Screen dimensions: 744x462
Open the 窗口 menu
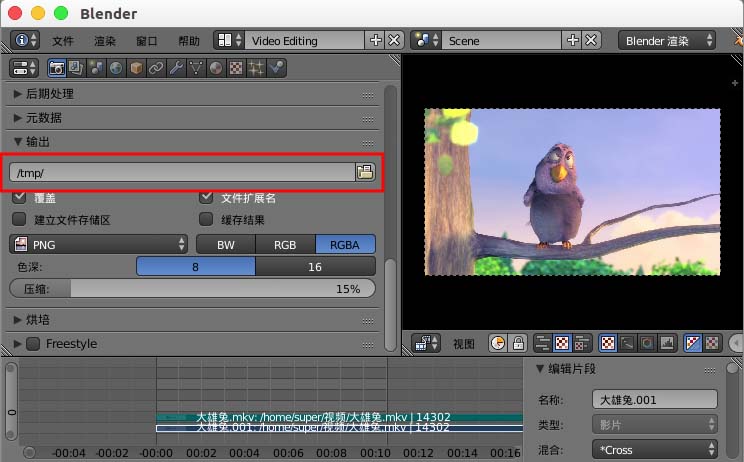(147, 41)
